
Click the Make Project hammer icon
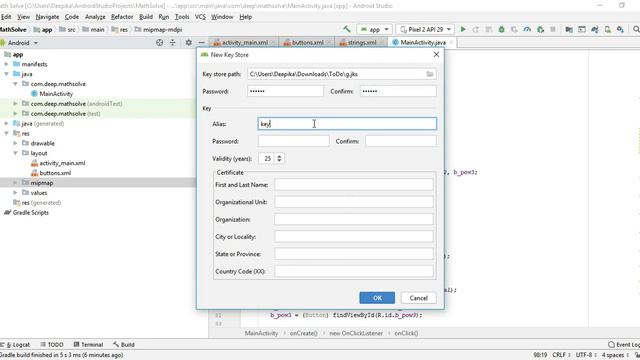click(347, 29)
